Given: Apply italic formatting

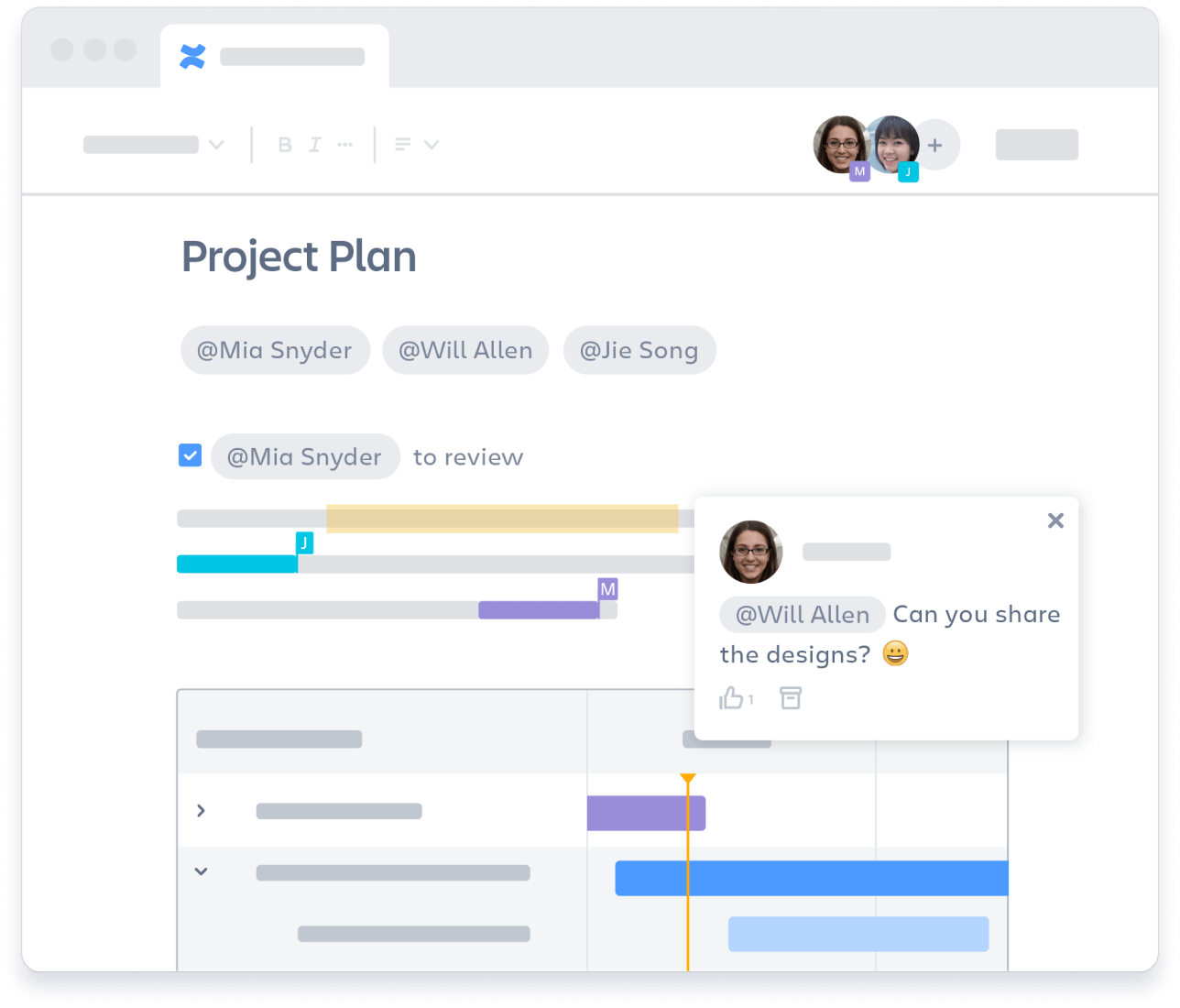Looking at the screenshot, I should 314,144.
